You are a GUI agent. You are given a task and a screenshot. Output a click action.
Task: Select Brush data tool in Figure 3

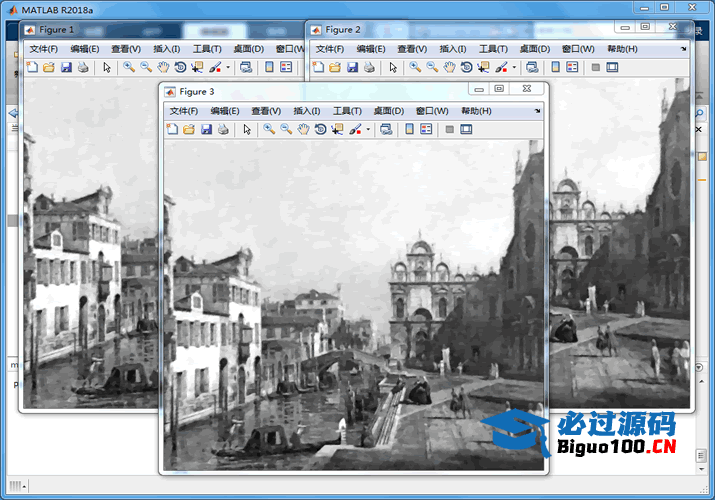(x=355, y=129)
